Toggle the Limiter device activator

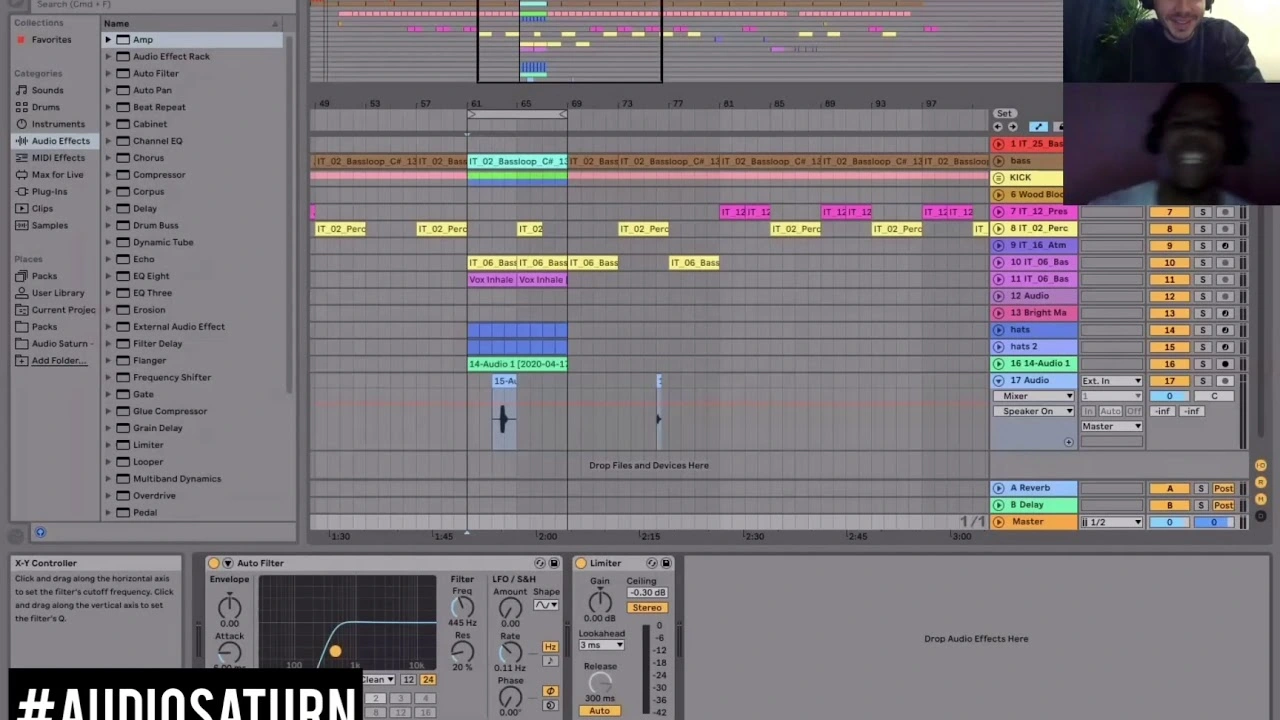pos(581,563)
